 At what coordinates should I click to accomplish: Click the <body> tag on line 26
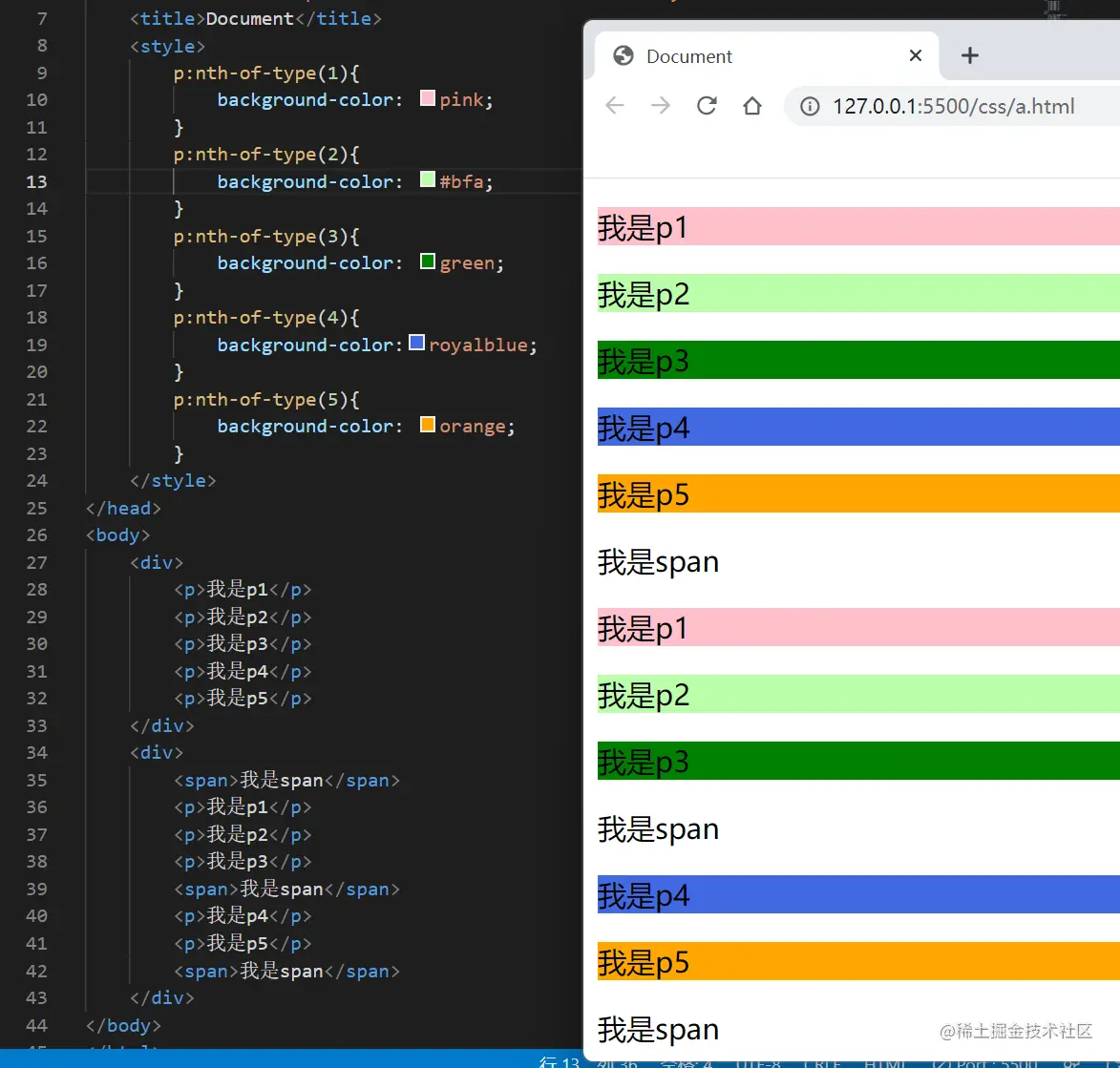pos(117,535)
